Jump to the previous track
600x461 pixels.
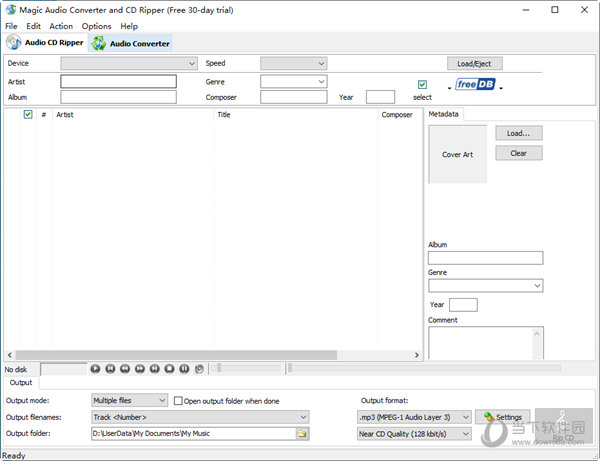click(110, 369)
